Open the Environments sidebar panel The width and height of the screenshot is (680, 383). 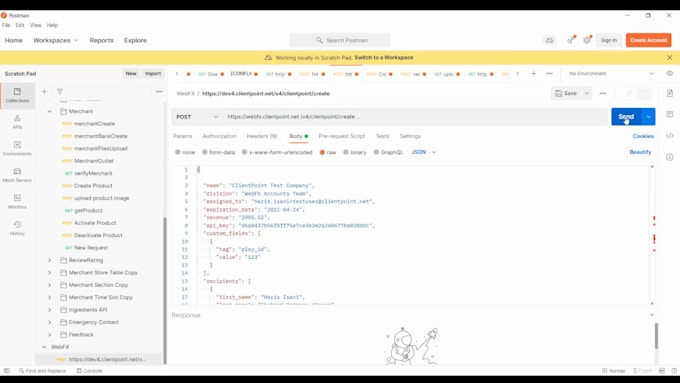click(x=17, y=148)
